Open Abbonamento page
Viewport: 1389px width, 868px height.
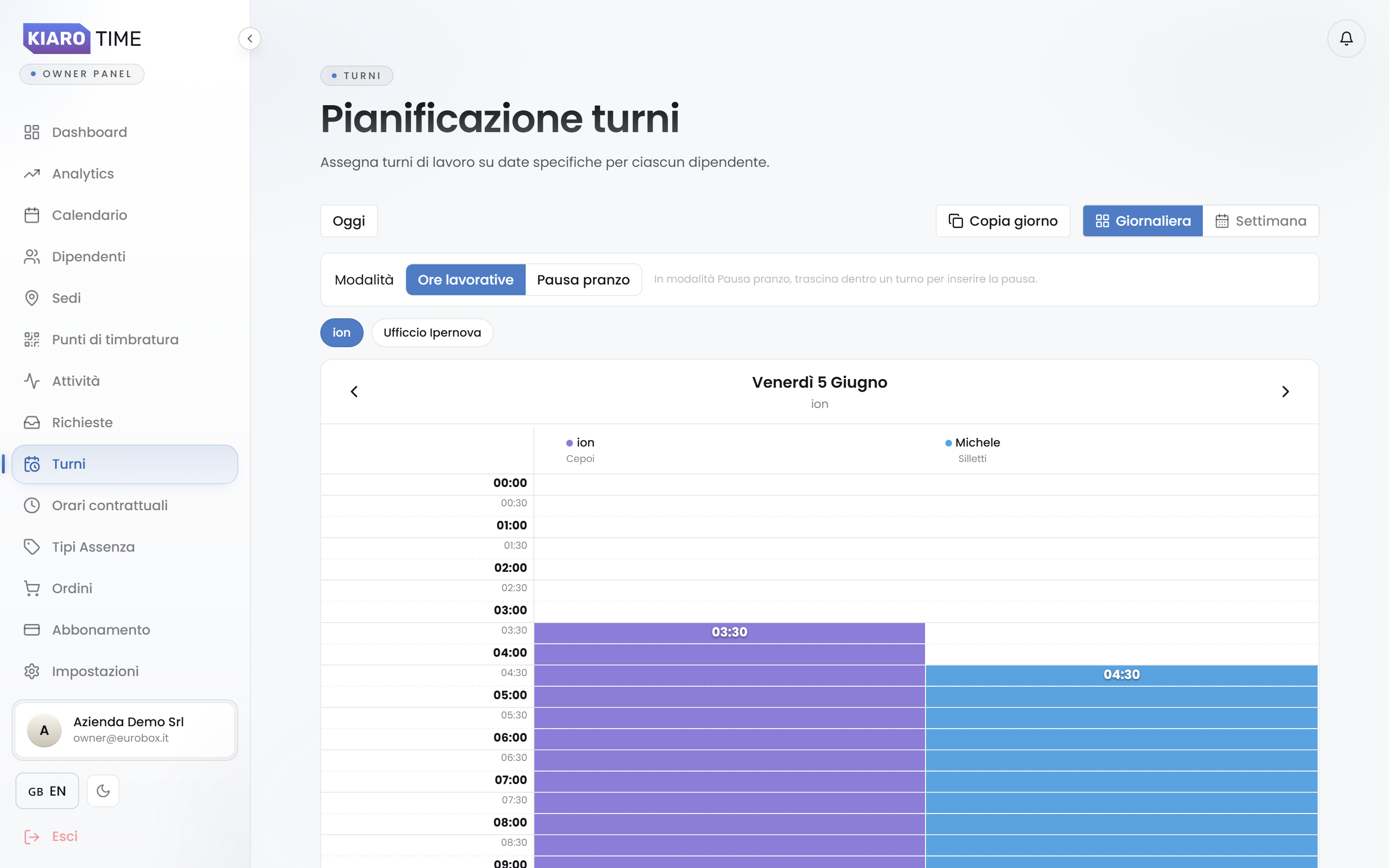point(124,630)
